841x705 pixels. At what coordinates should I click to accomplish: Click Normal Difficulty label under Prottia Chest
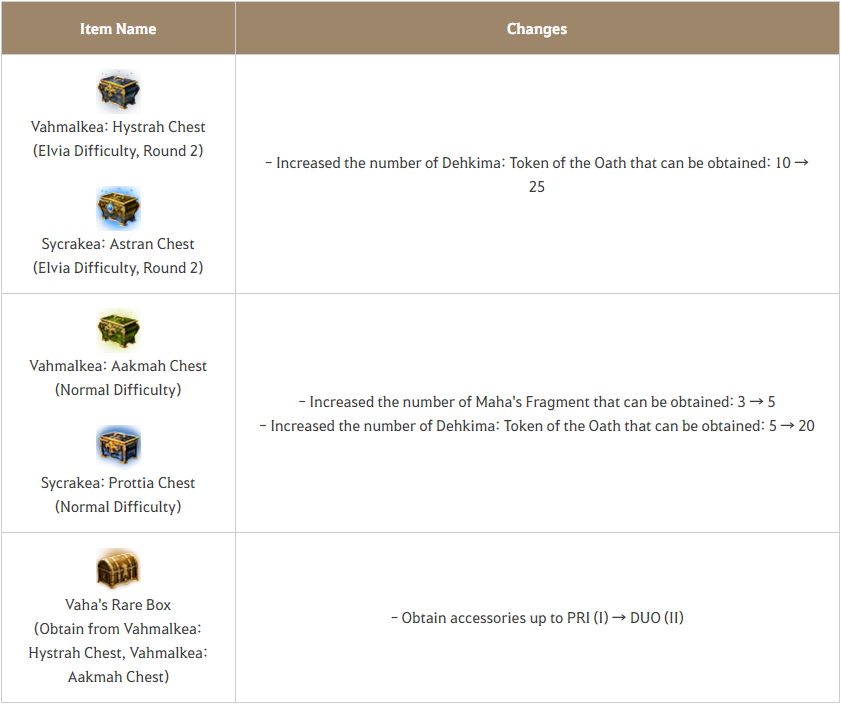(x=118, y=507)
